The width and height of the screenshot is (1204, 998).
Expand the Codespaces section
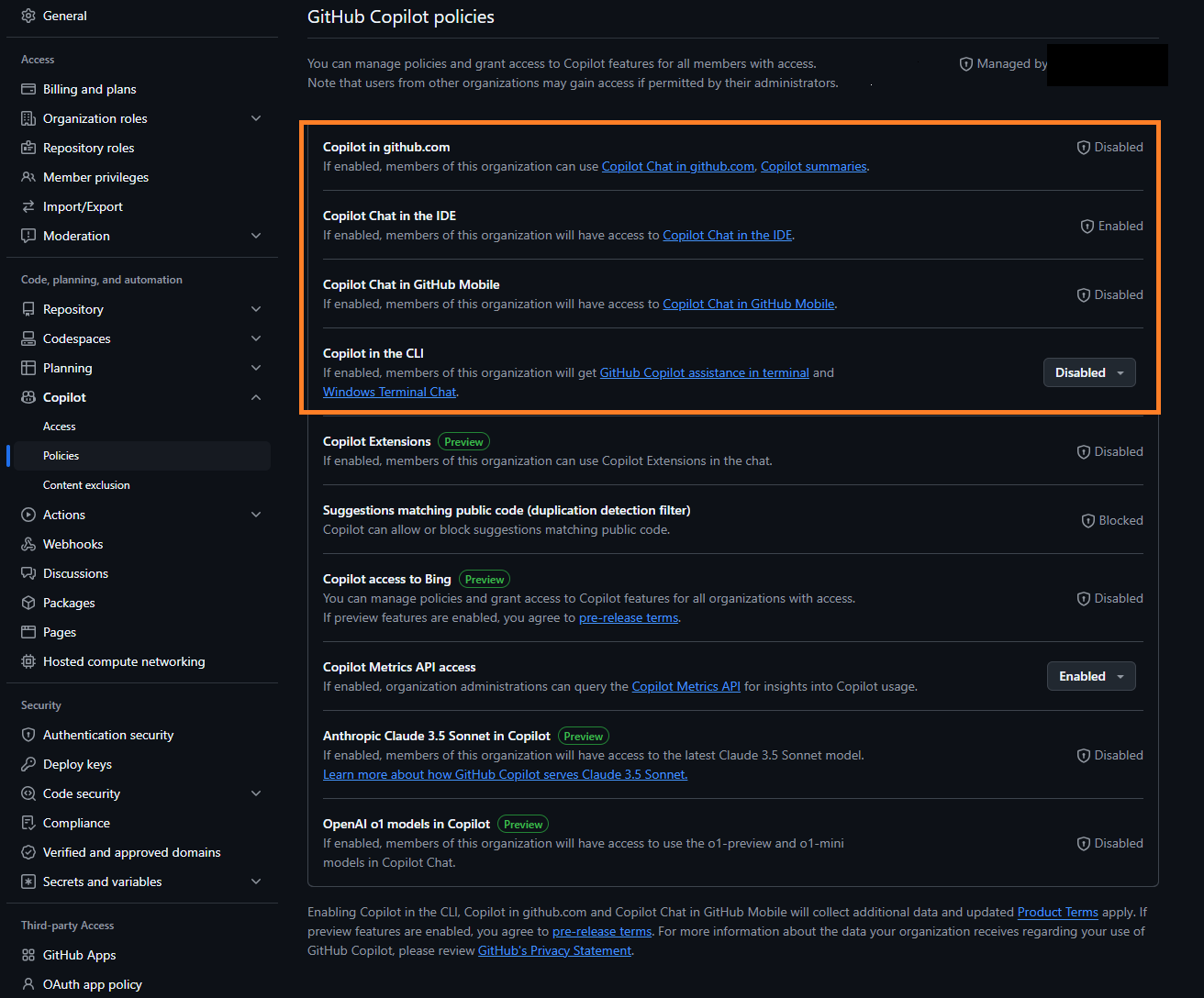pos(256,338)
